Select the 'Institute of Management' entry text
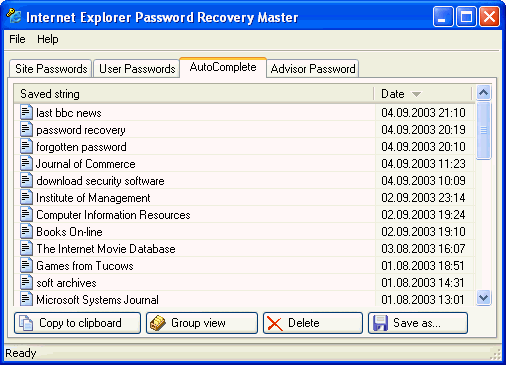The image size is (506, 365). [93, 198]
